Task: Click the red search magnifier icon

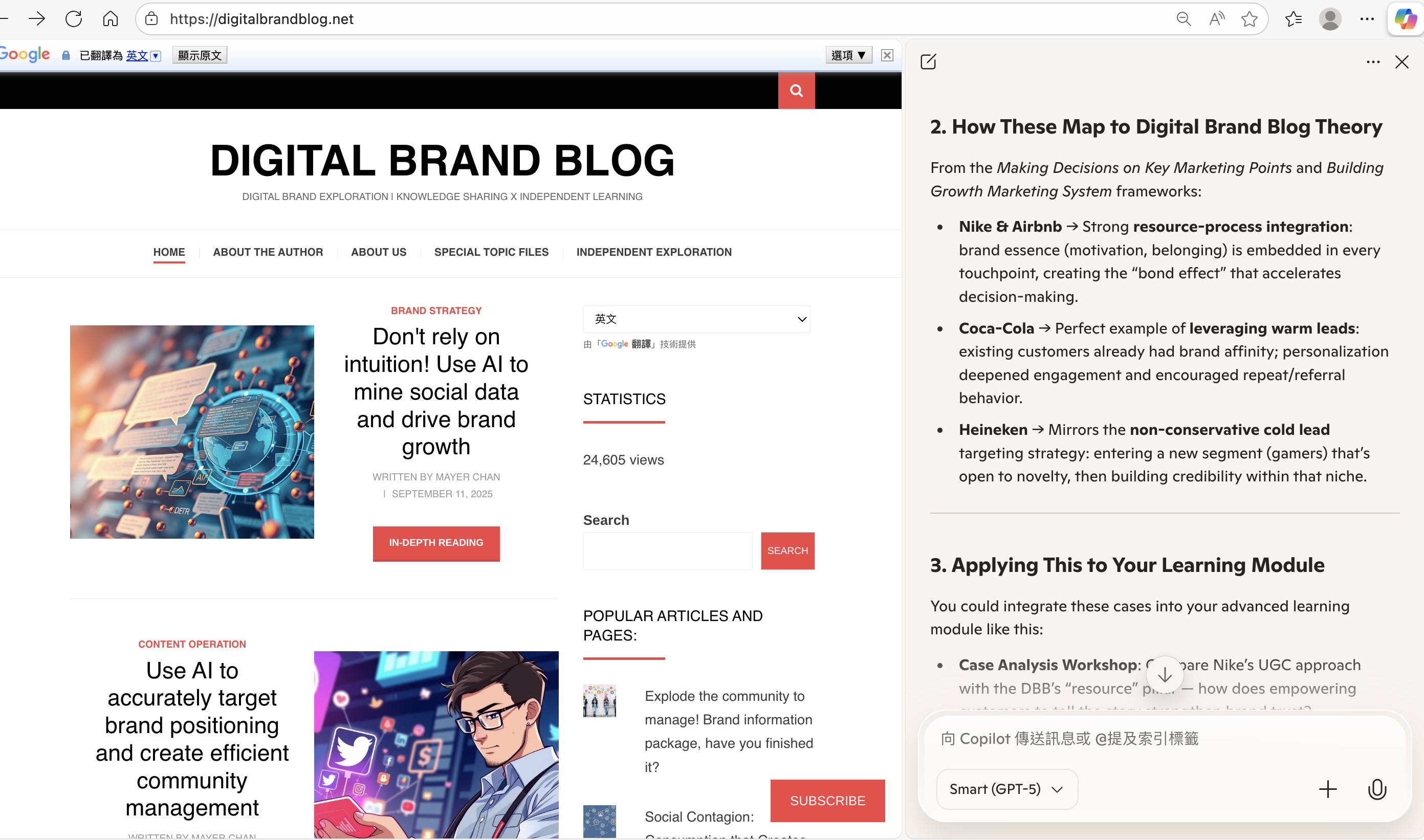Action: (x=796, y=91)
